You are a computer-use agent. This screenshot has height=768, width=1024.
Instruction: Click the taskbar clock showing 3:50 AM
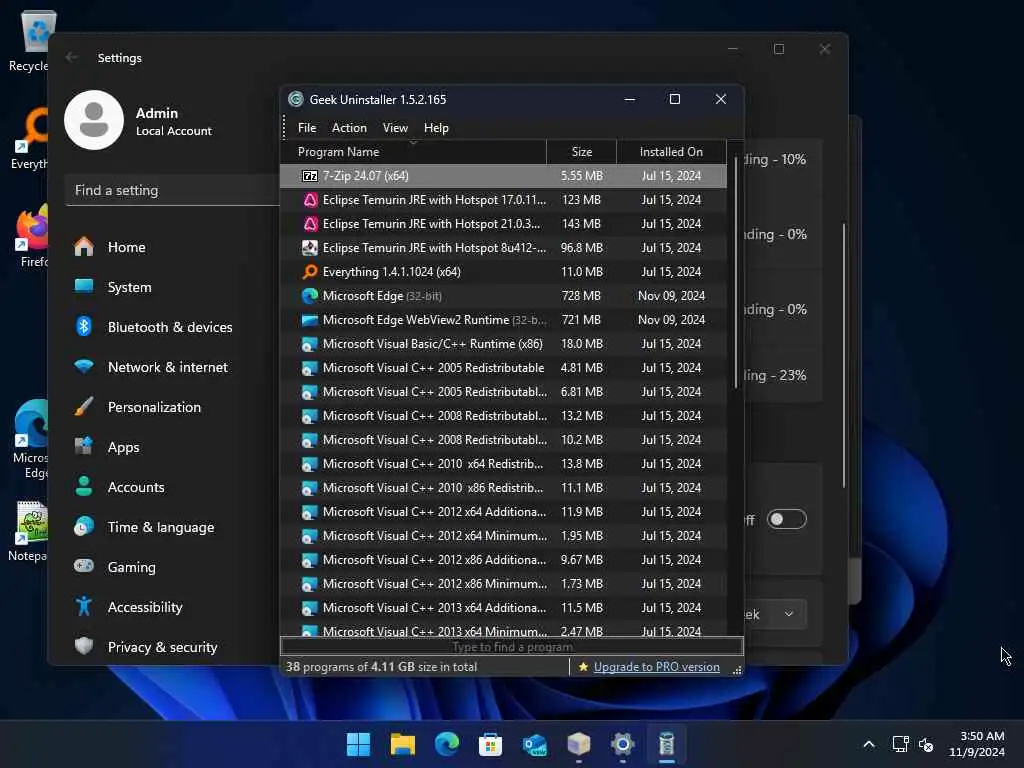977,744
